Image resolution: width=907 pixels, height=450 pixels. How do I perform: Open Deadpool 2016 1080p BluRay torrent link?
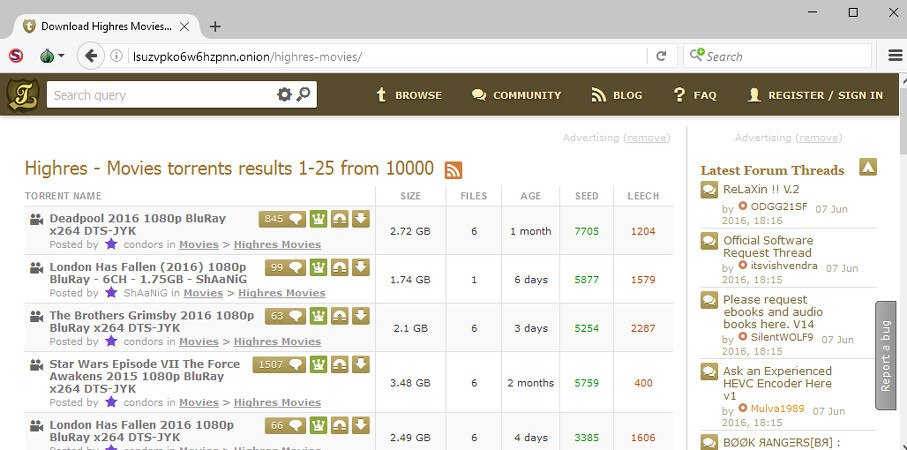[x=138, y=224]
